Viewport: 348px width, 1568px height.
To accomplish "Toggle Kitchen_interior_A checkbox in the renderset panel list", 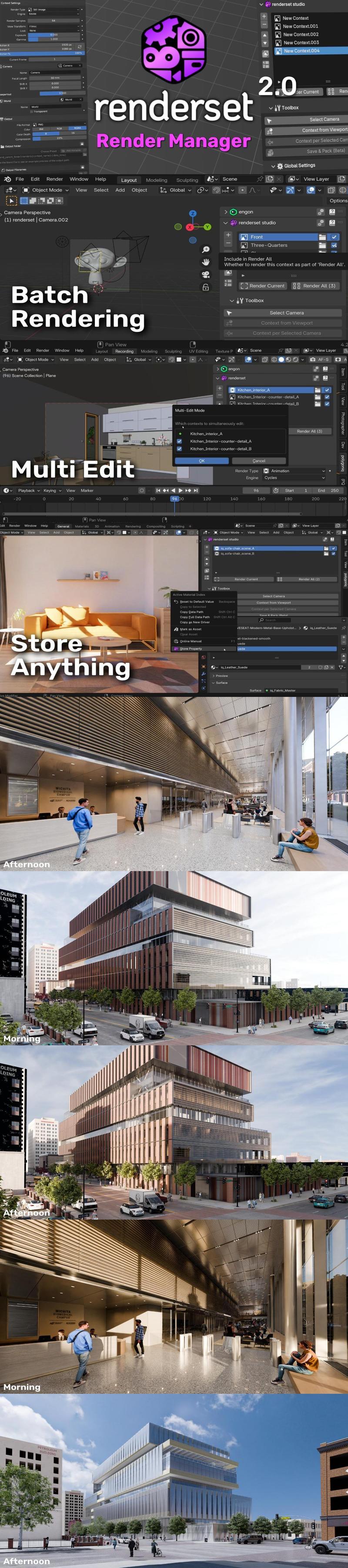I will point(327,389).
